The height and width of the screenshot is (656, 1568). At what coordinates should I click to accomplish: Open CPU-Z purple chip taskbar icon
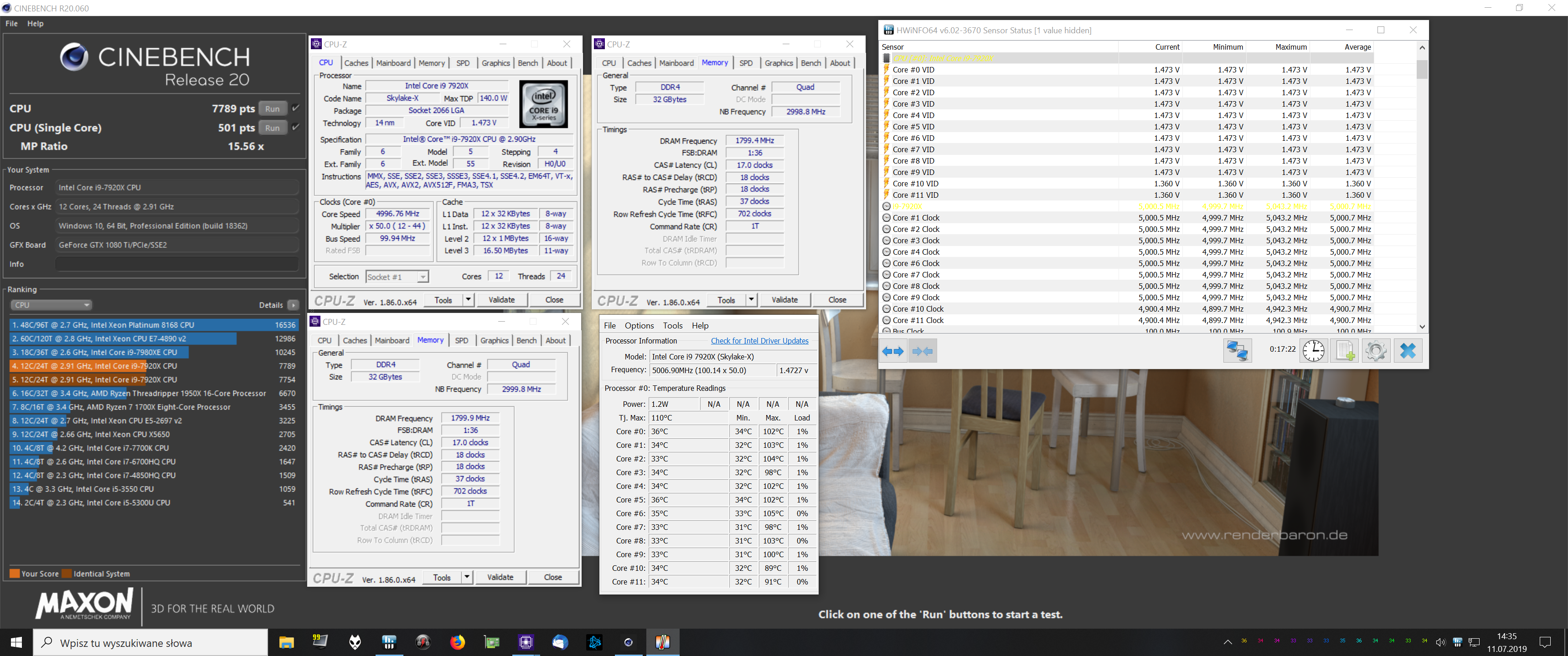[526, 642]
